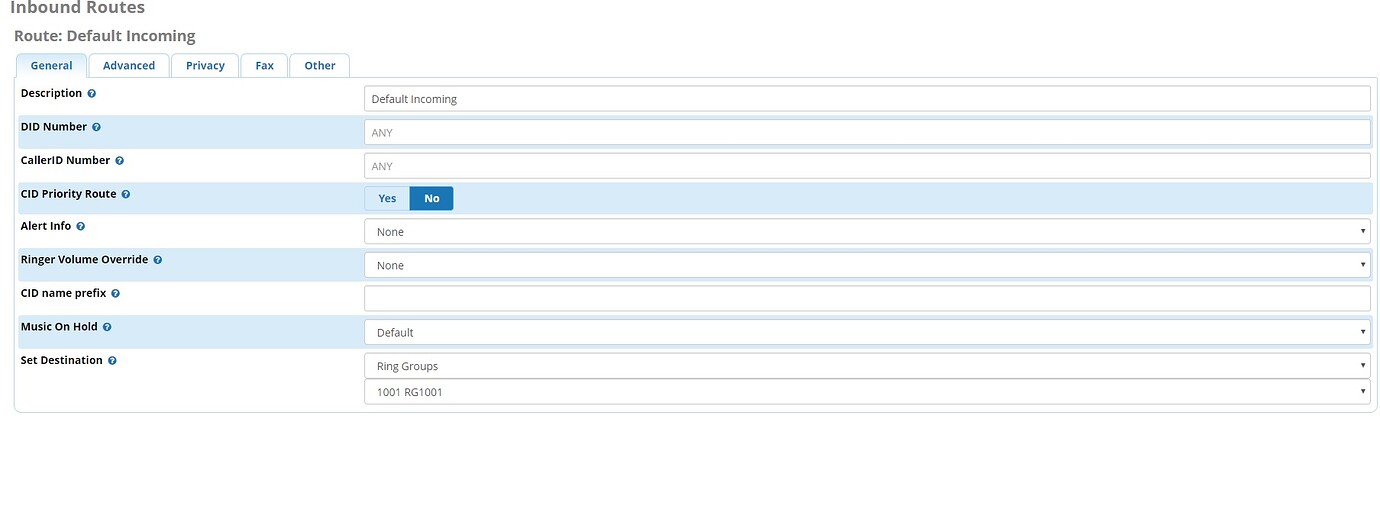Click CallerID Number help icon
The height and width of the screenshot is (522, 1380).
pos(120,161)
